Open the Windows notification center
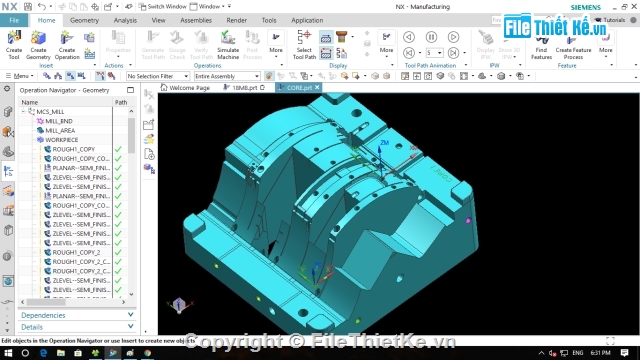 tap(624, 353)
